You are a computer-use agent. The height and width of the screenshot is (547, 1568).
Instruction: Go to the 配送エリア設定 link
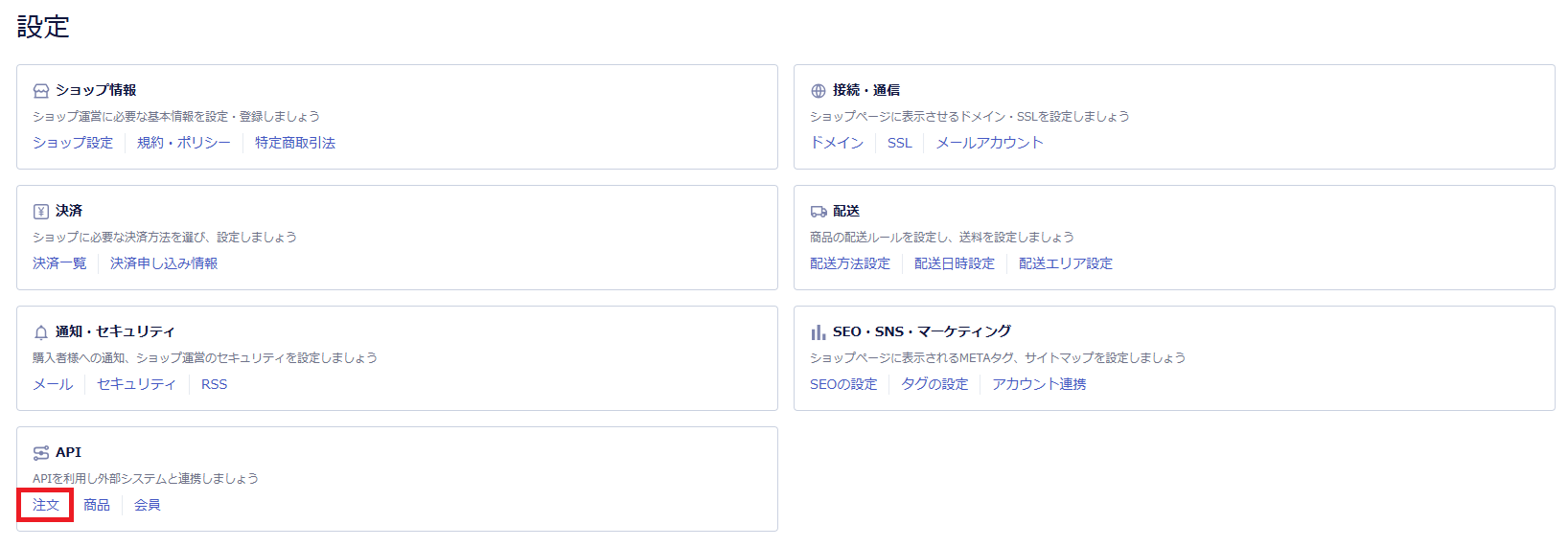click(1066, 263)
